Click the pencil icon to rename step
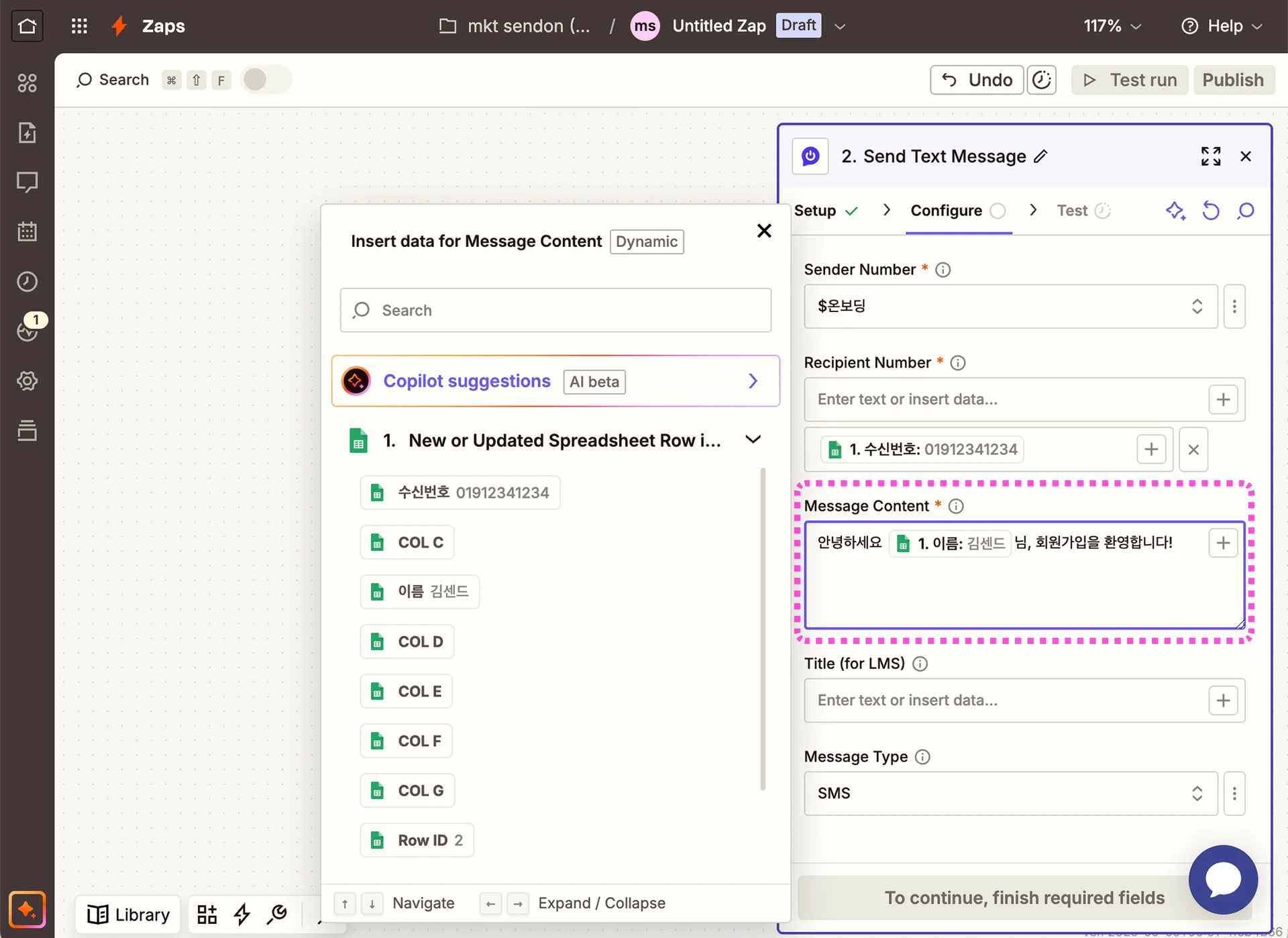 click(1040, 156)
